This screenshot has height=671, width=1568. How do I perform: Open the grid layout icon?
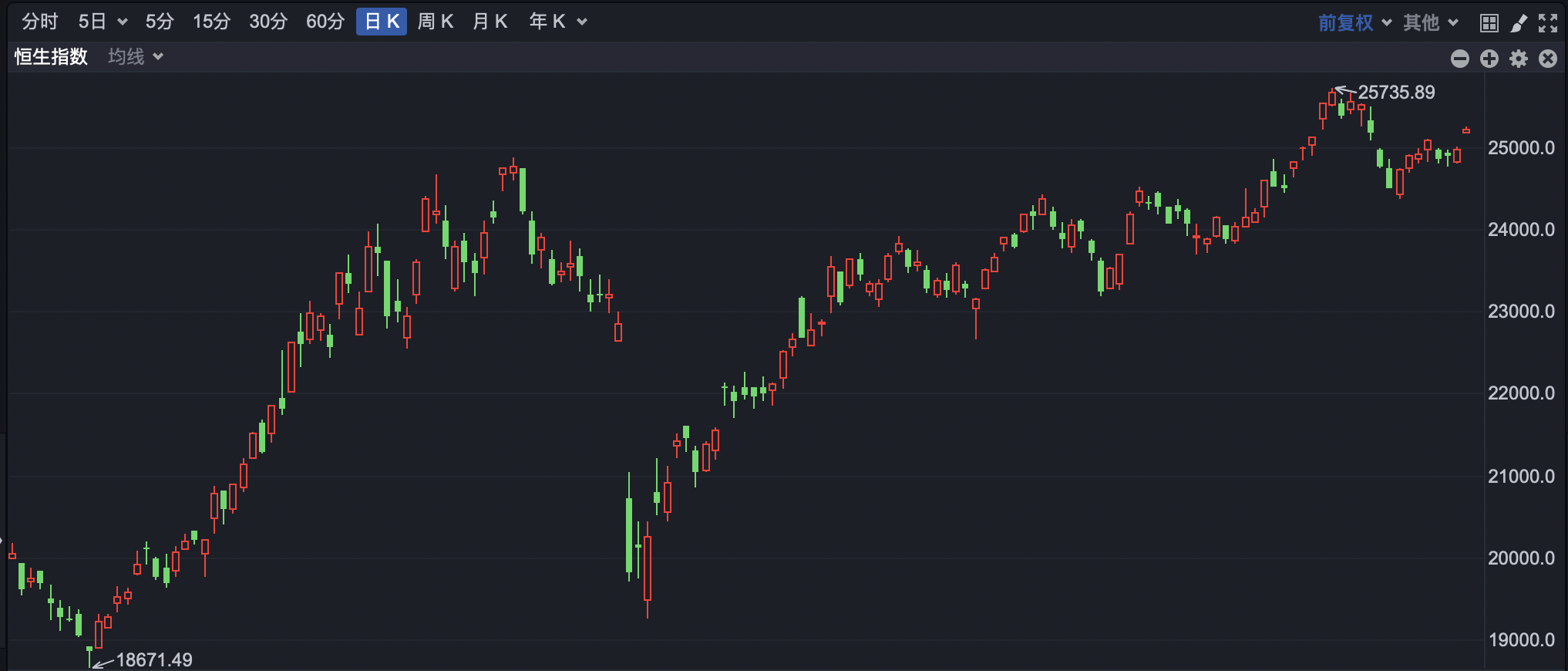(1489, 23)
